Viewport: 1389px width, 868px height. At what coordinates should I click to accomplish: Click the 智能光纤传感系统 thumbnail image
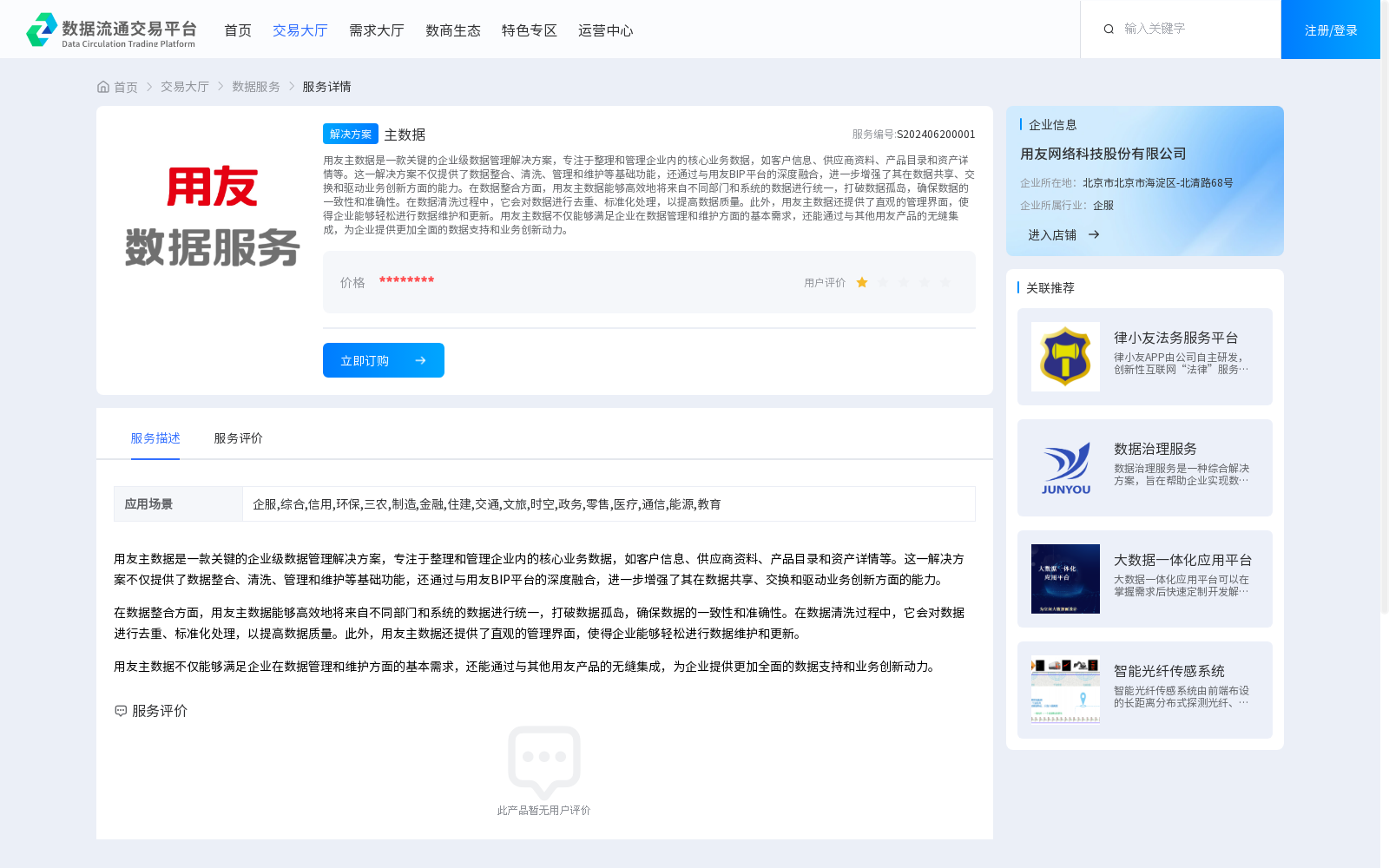1065,690
